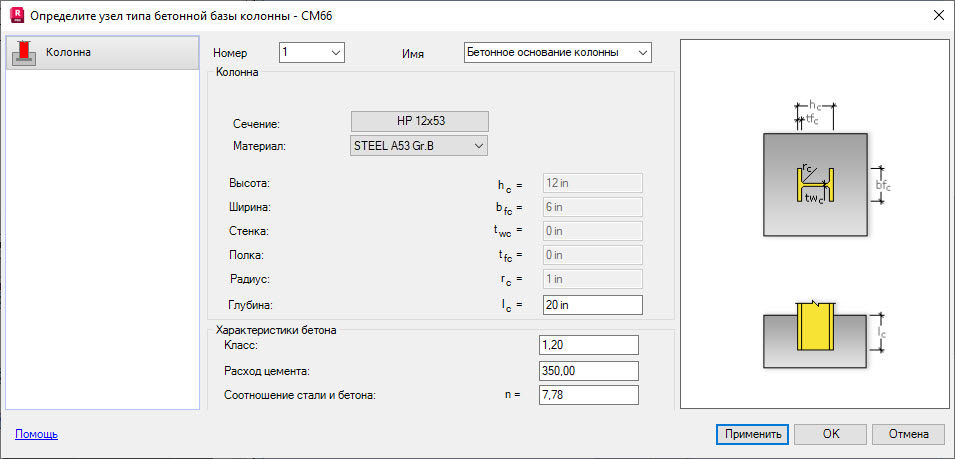Click the Класс field 1,20
The width and height of the screenshot is (955, 459).
click(589, 345)
